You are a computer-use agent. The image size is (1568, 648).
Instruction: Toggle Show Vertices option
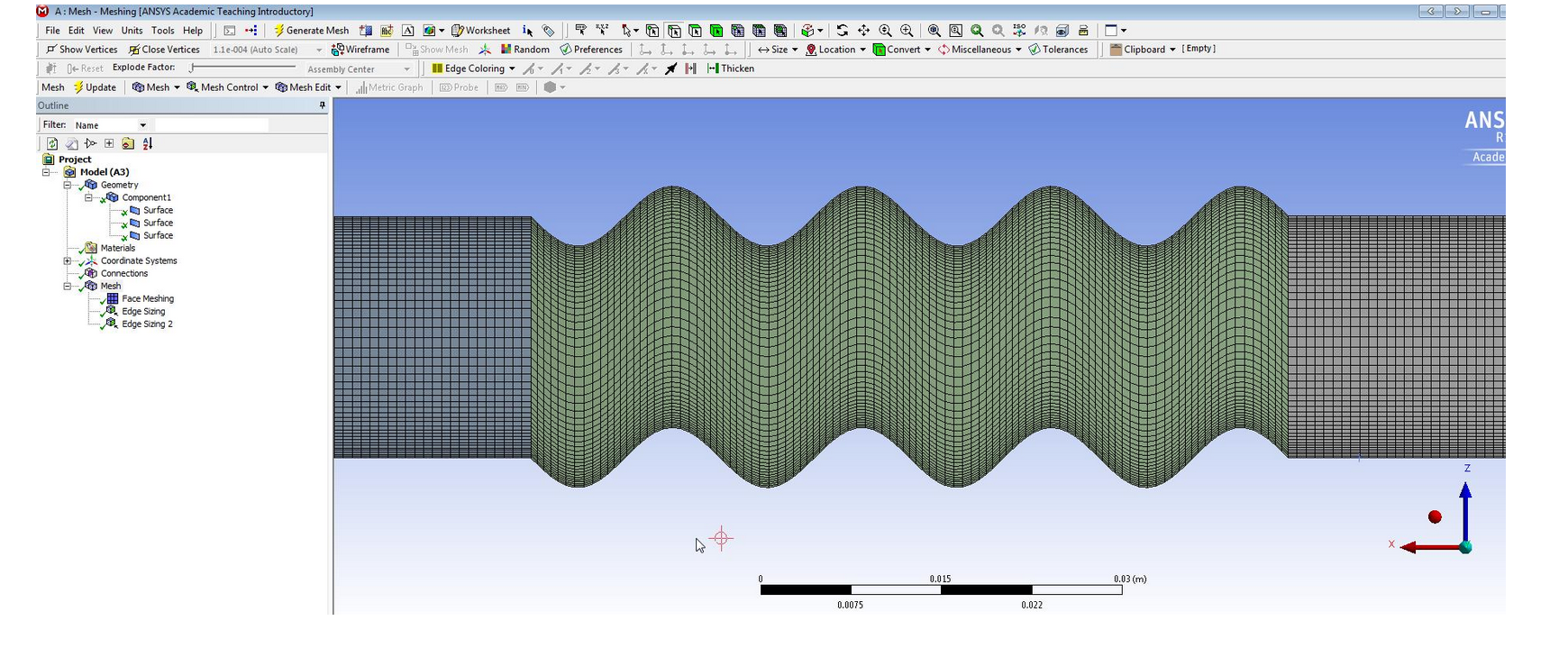(x=81, y=50)
